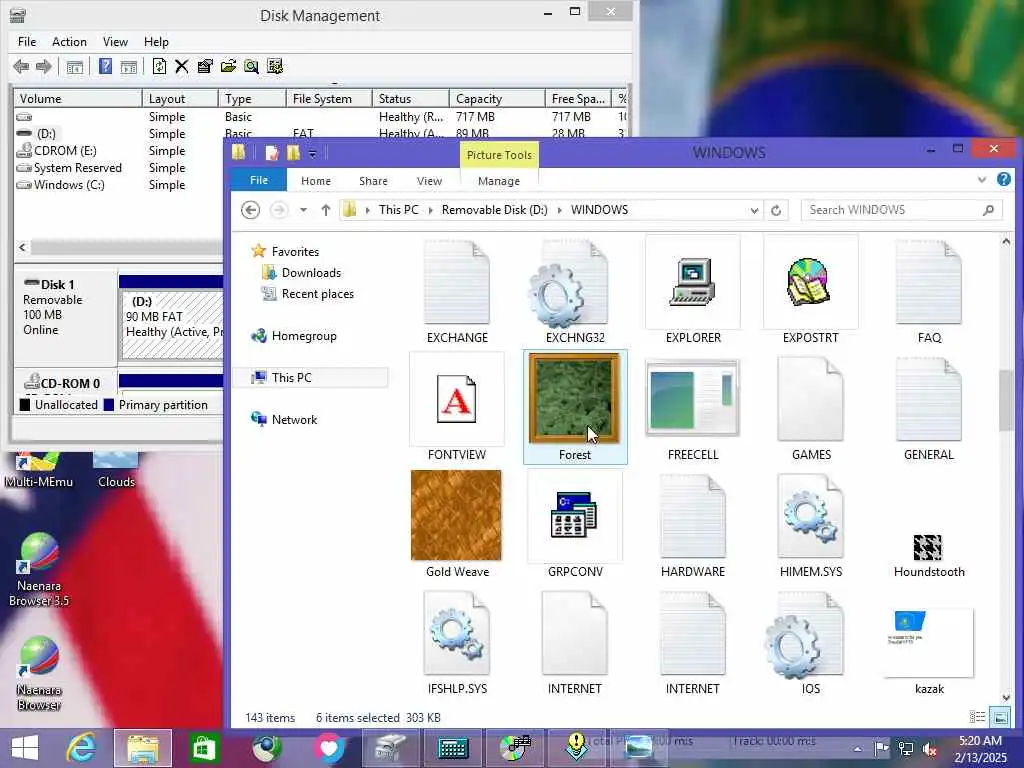The width and height of the screenshot is (1024, 768).
Task: Open the Quick Access Toolbar customize dropdown
Action: (313, 154)
